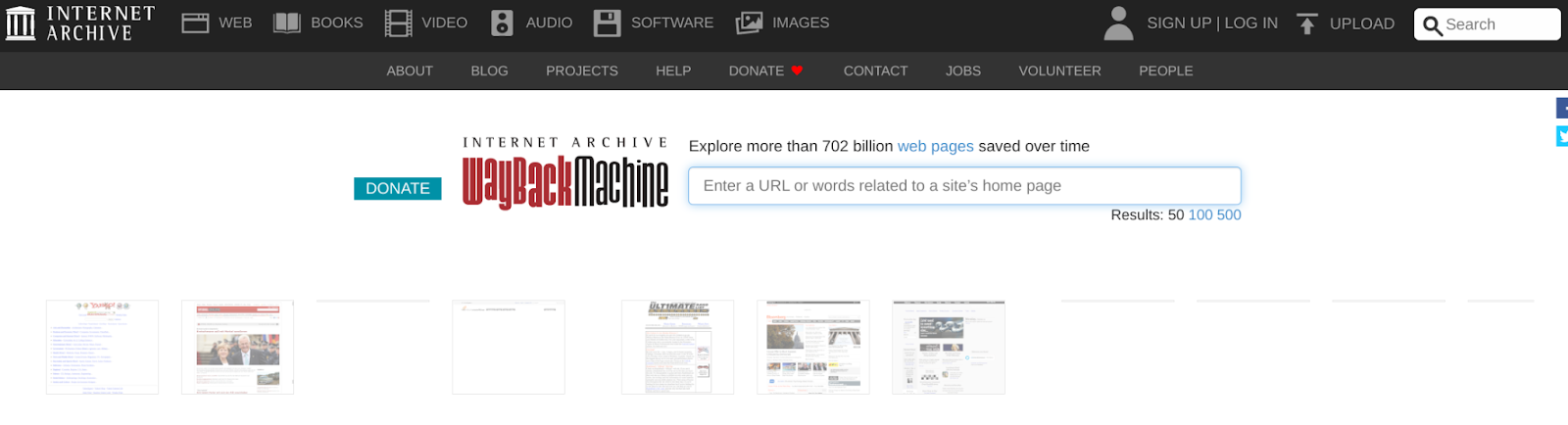Open the thumbnail showing two people photo
The height and width of the screenshot is (425, 1568).
(237, 348)
